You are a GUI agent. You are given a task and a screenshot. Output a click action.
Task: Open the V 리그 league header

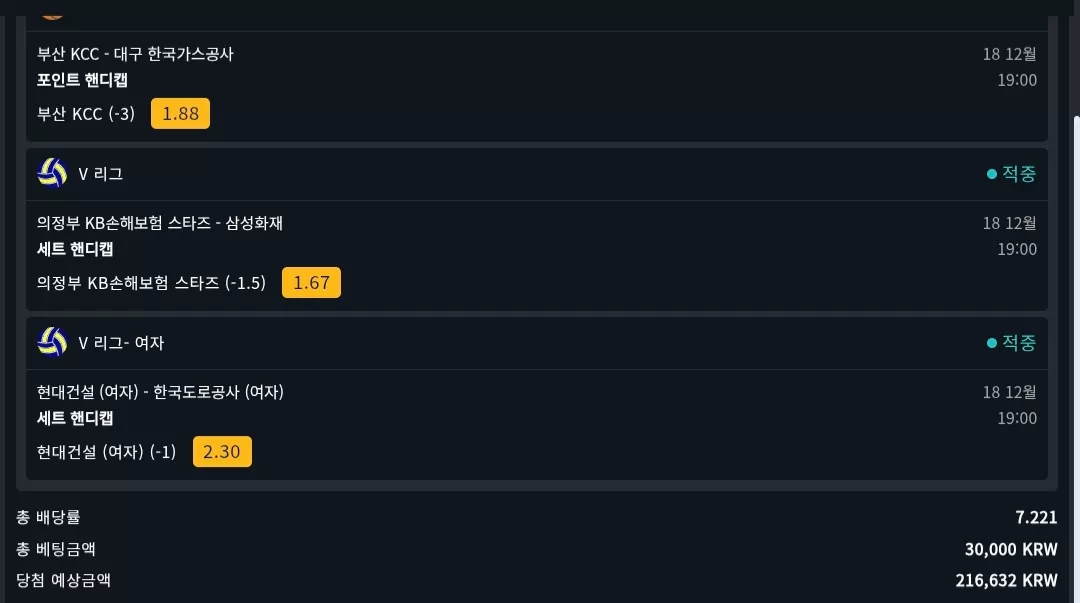coord(537,174)
